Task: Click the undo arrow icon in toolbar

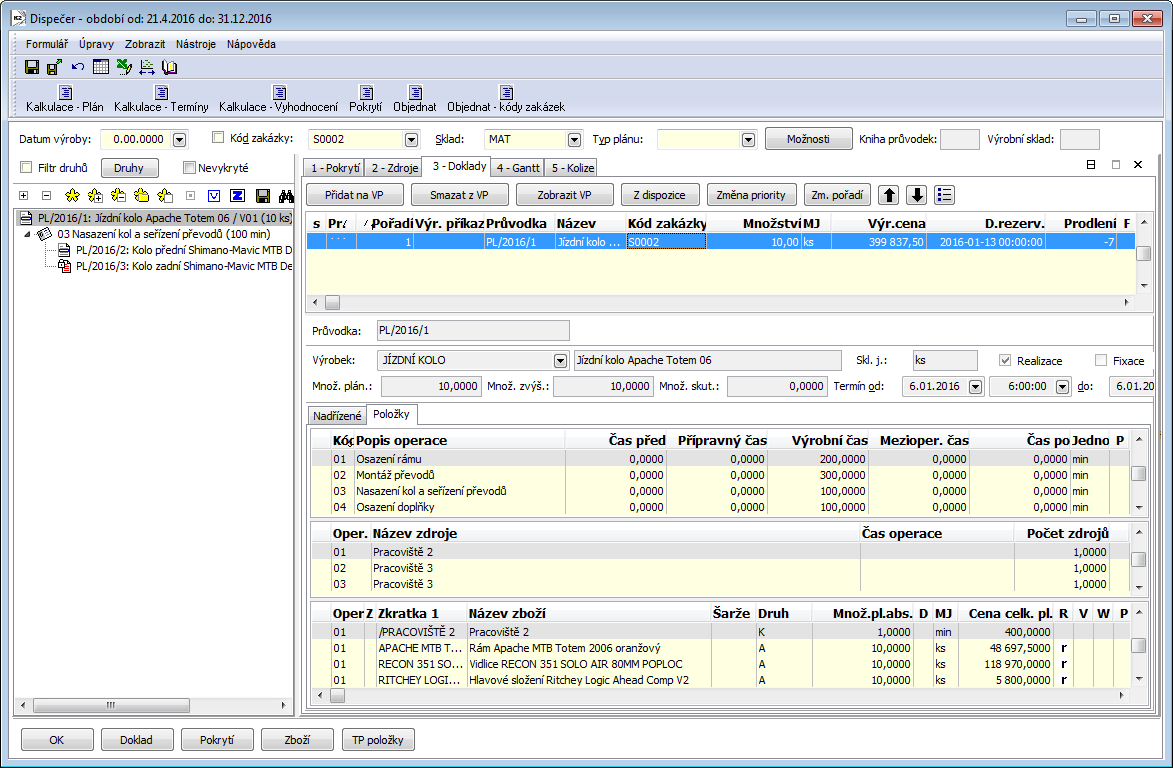Action: pos(78,67)
